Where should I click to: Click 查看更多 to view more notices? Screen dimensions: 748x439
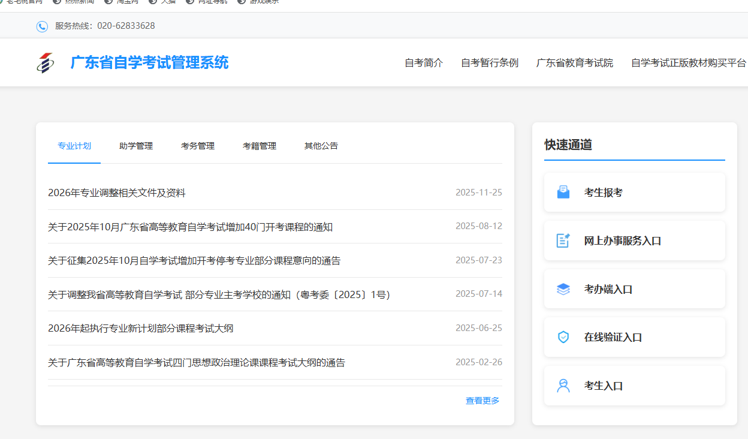(482, 401)
